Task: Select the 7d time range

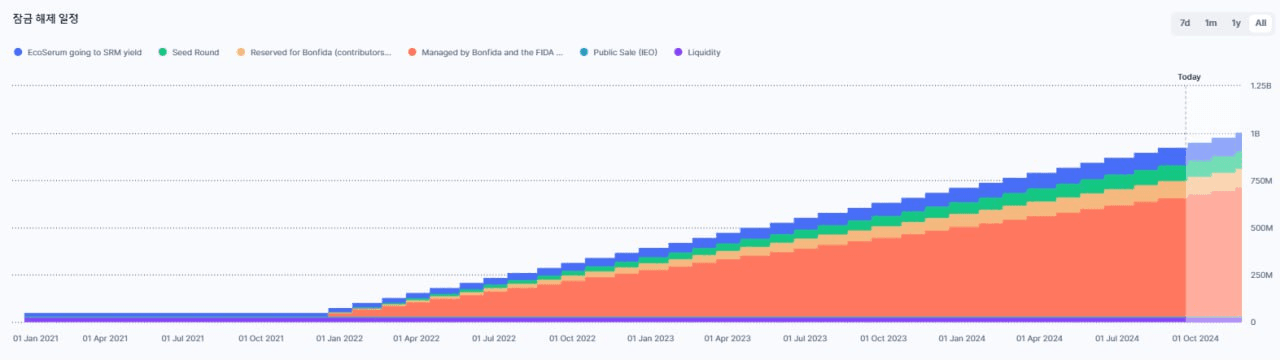Action: (1185, 23)
